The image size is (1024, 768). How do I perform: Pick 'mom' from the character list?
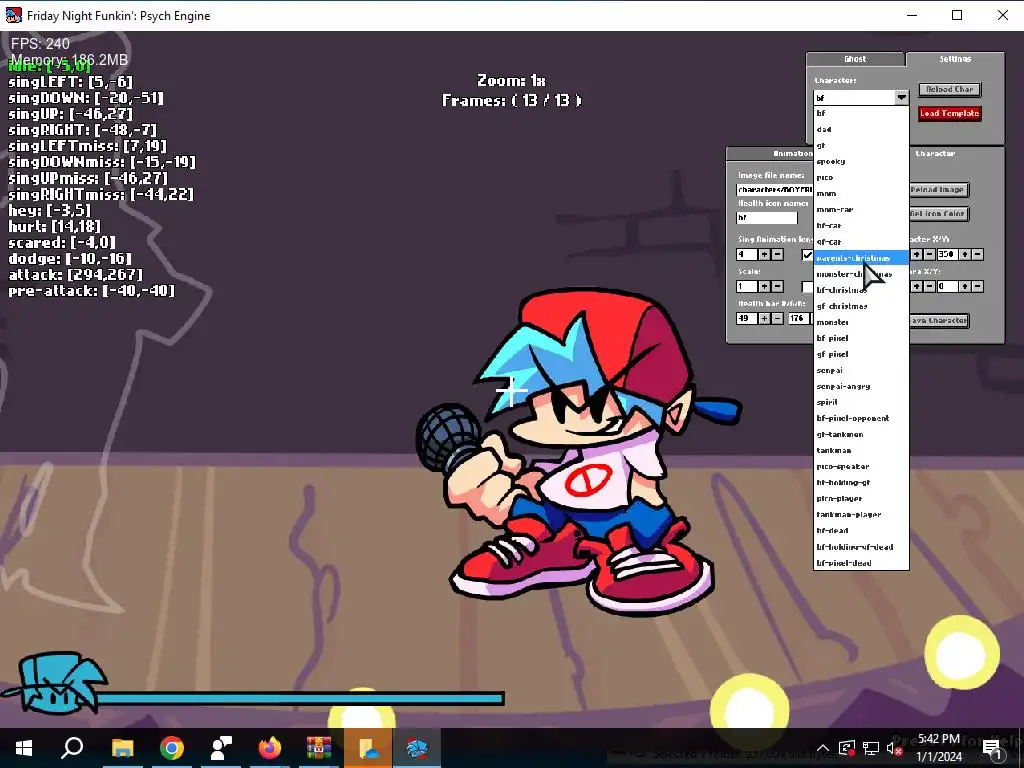pos(861,193)
